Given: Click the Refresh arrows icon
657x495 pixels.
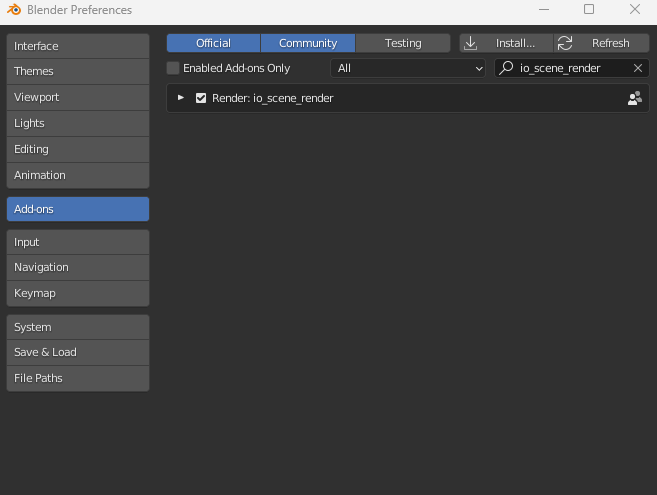Looking at the screenshot, I should (565, 43).
